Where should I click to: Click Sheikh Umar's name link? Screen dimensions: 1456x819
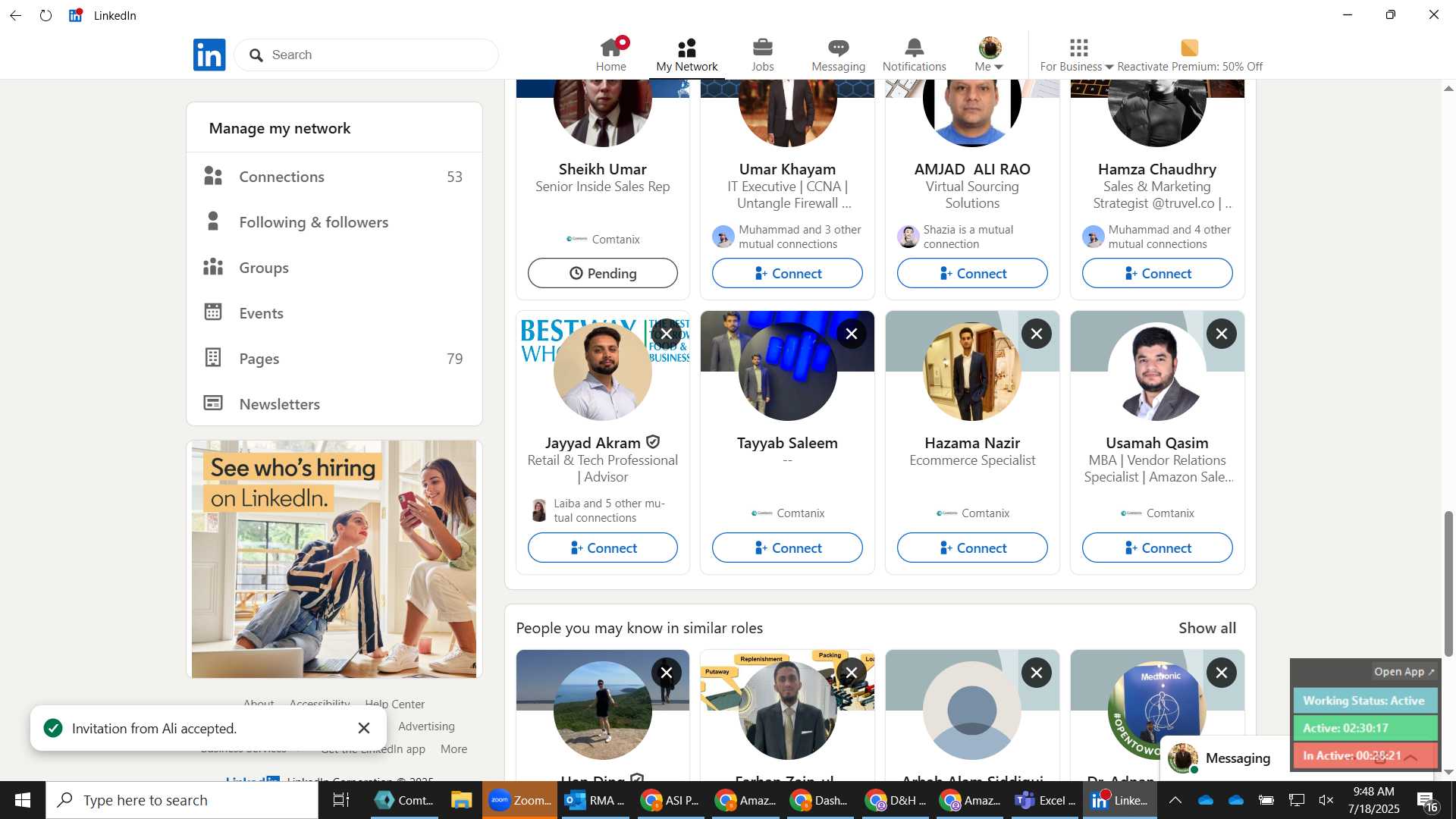603,169
